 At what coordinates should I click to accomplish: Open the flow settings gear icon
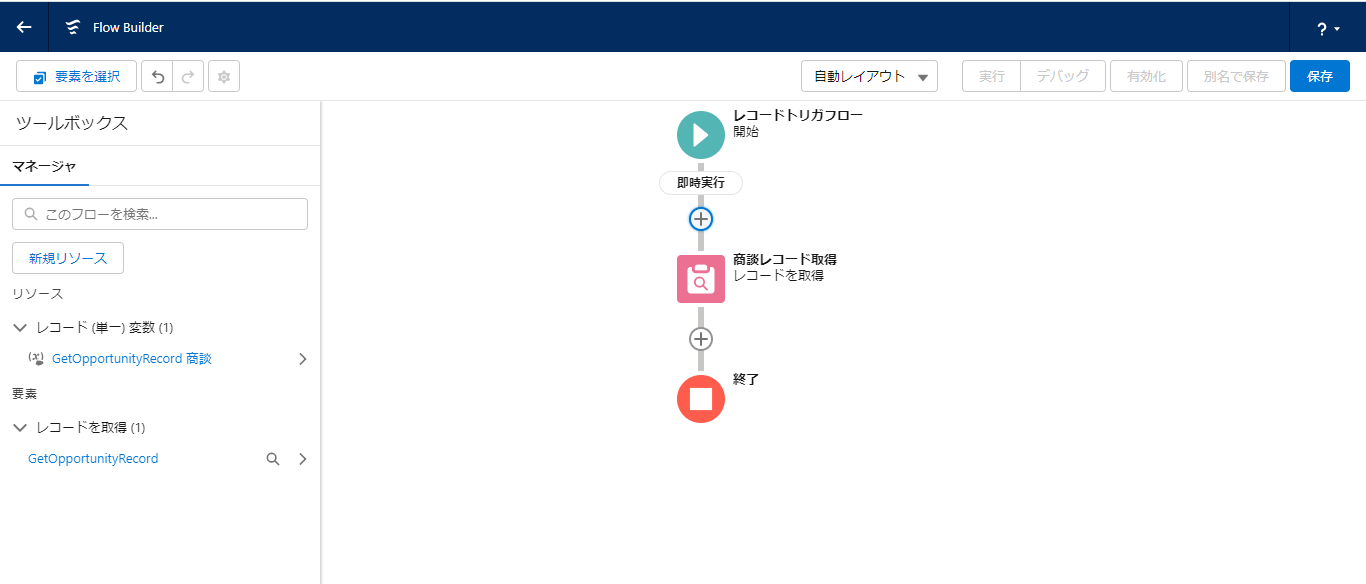pos(224,76)
